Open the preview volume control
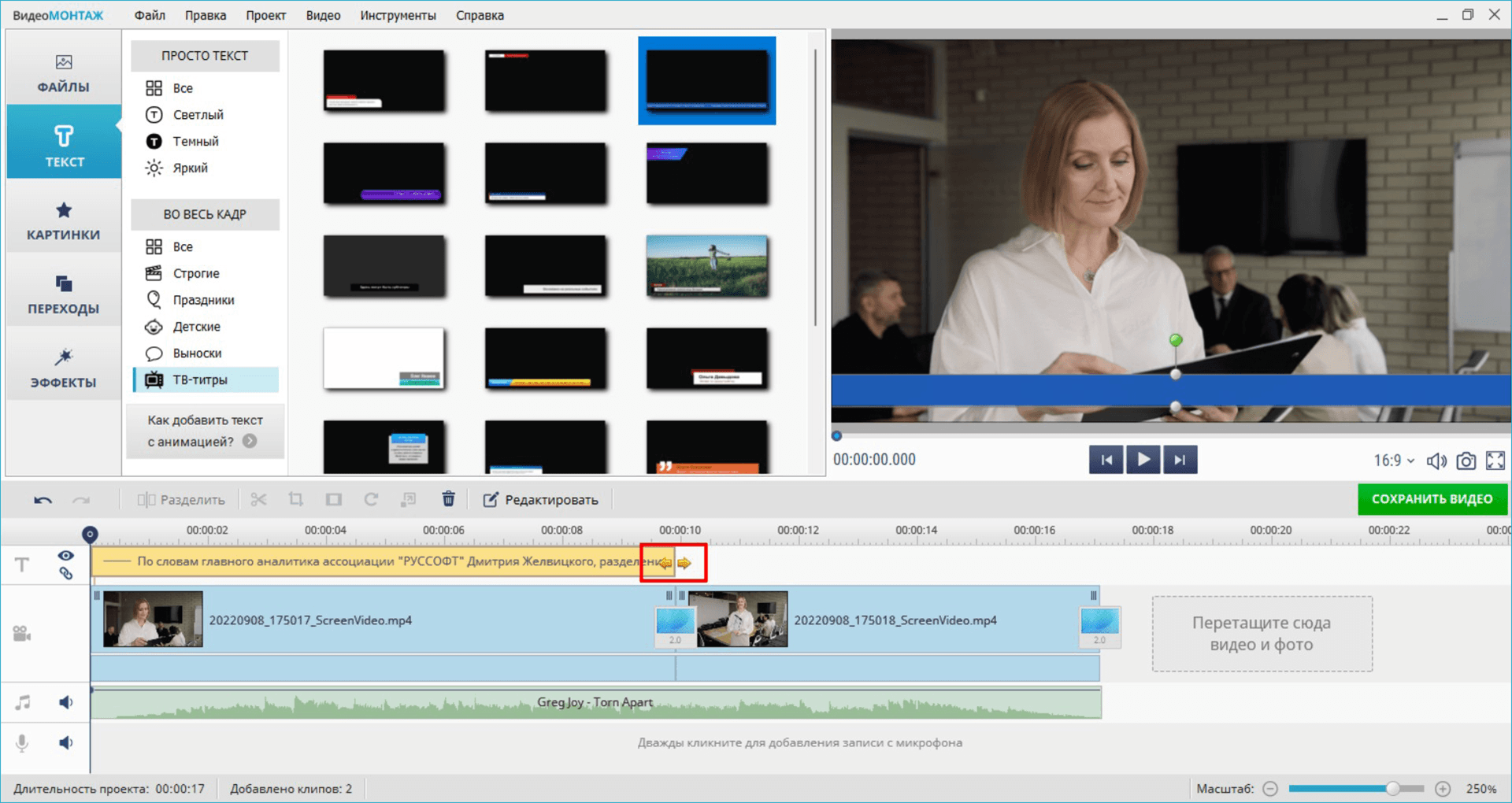 click(x=1436, y=461)
